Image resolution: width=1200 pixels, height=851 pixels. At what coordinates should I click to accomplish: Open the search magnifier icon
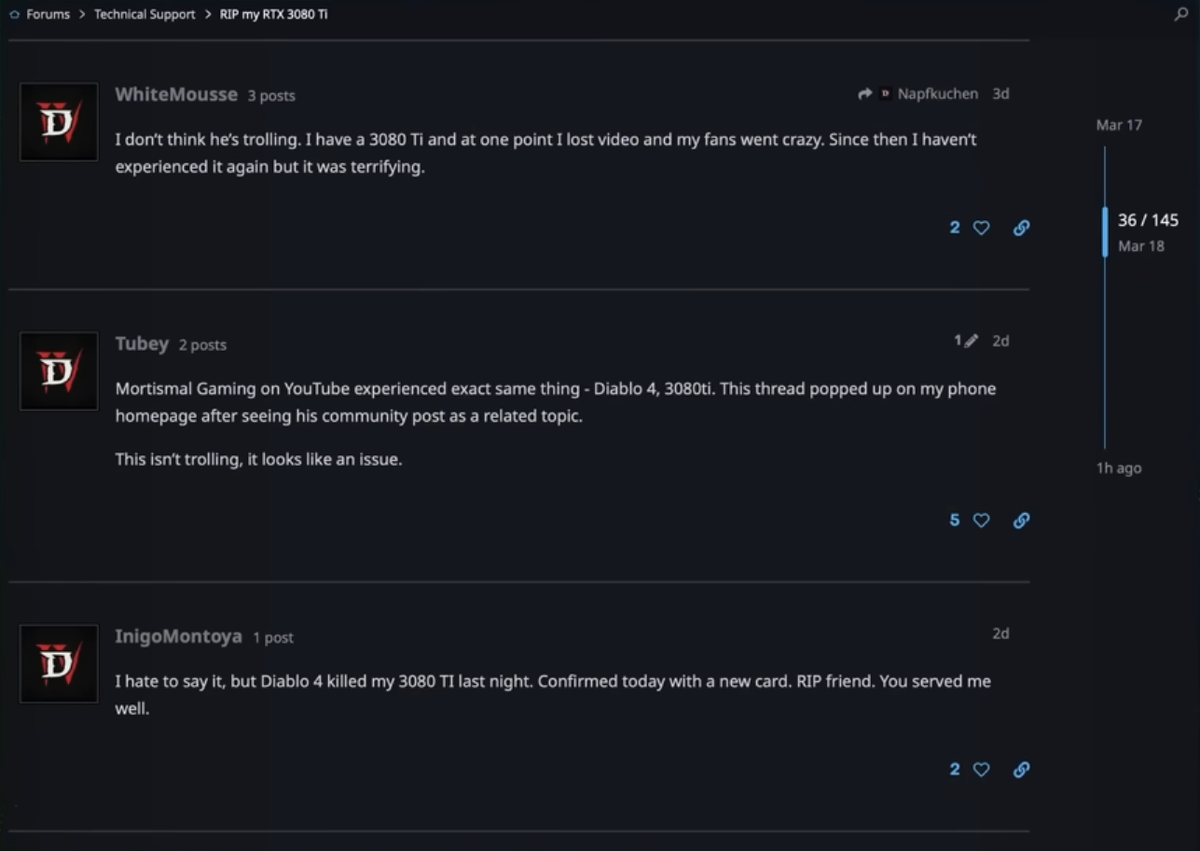[x=1181, y=14]
